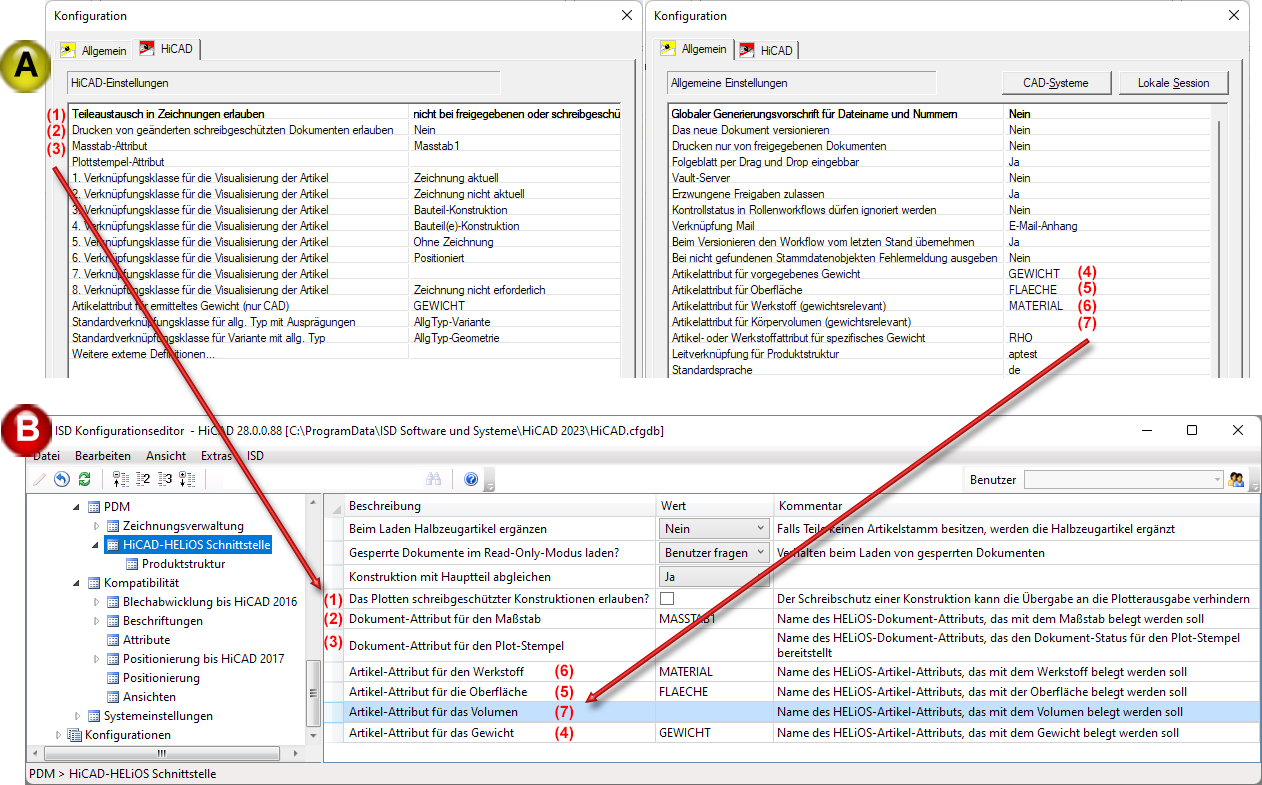Click the Beschreibung column header
1262x785 pixels.
(499, 506)
